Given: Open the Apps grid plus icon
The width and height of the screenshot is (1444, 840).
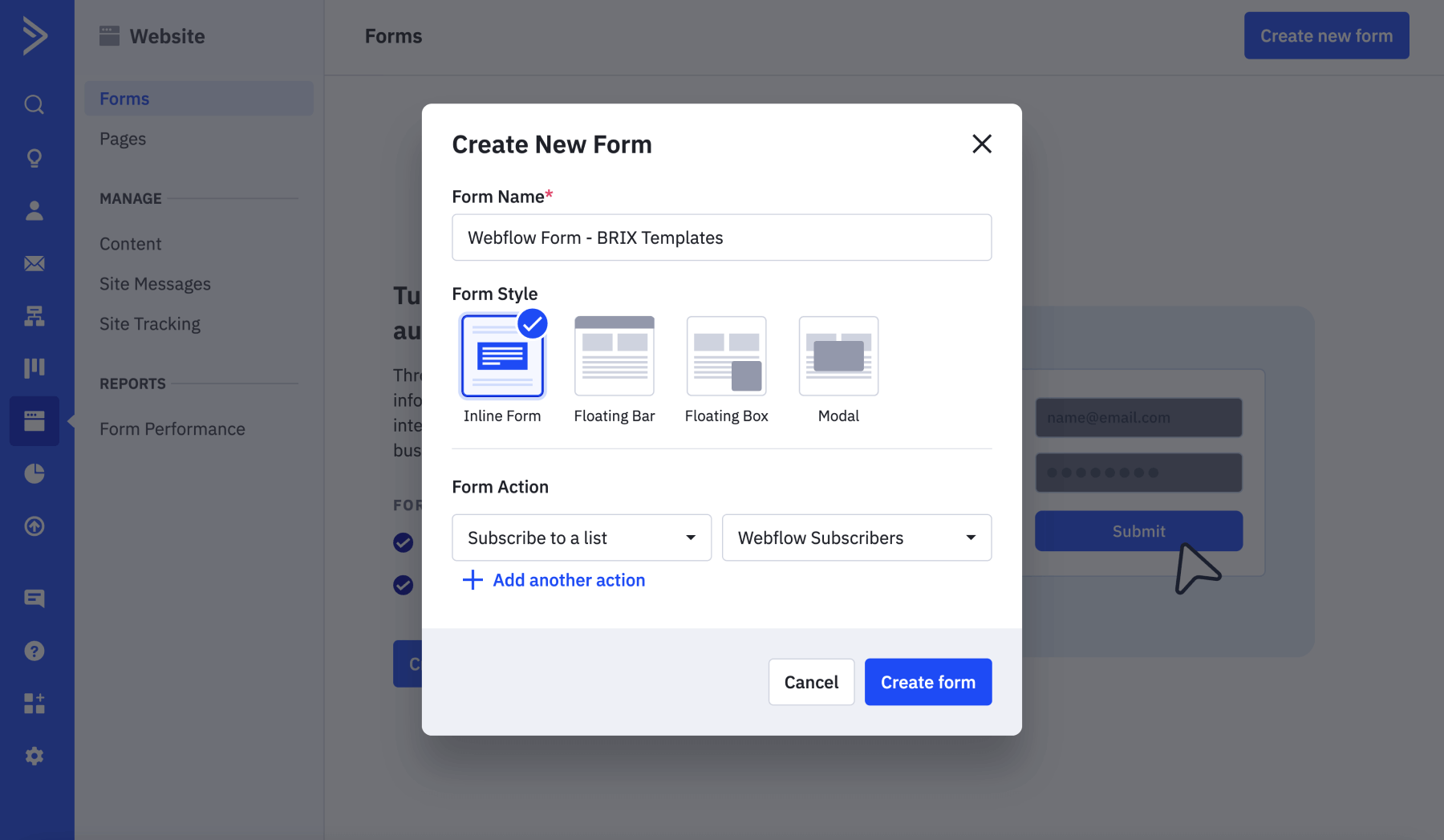Looking at the screenshot, I should click(x=34, y=704).
